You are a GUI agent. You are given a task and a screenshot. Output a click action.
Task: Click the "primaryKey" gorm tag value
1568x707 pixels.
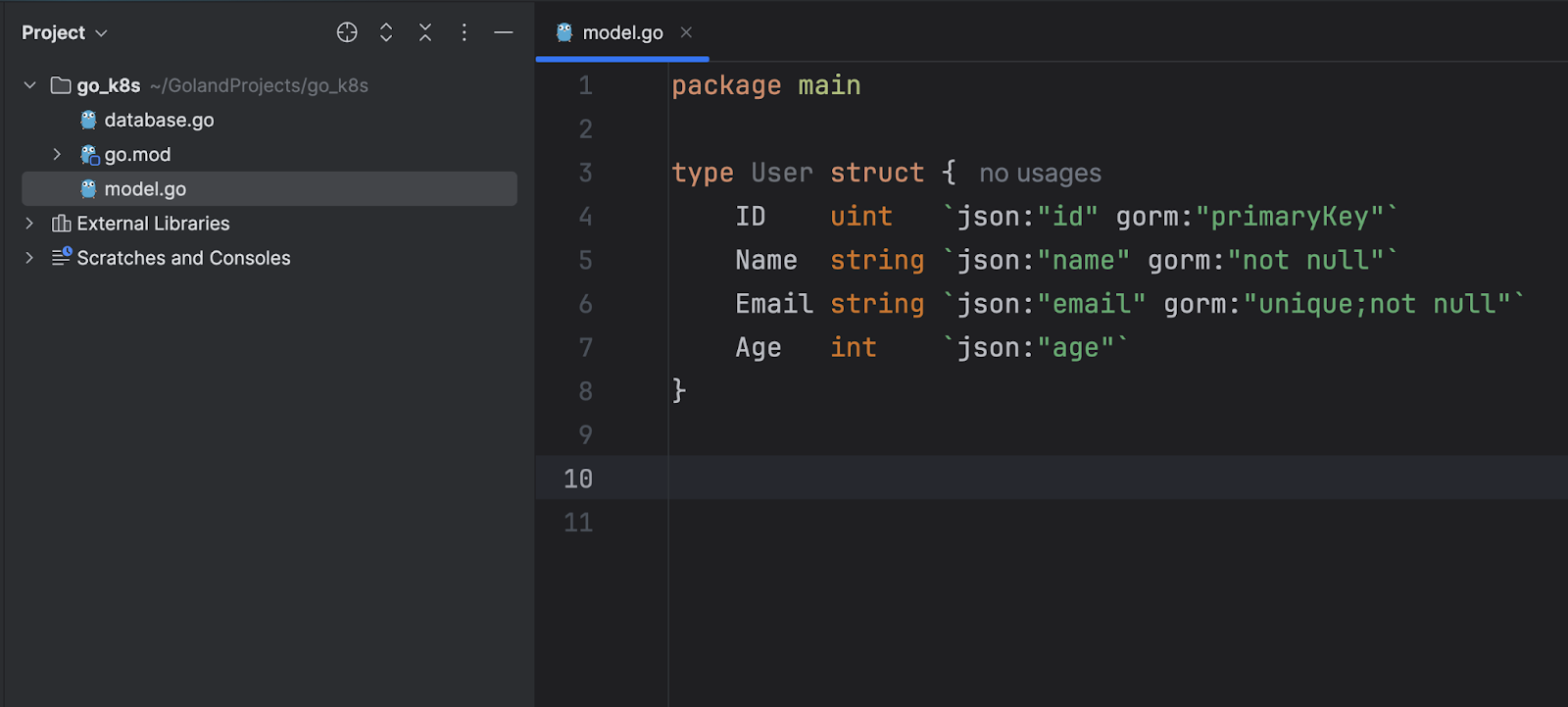pos(1290,217)
